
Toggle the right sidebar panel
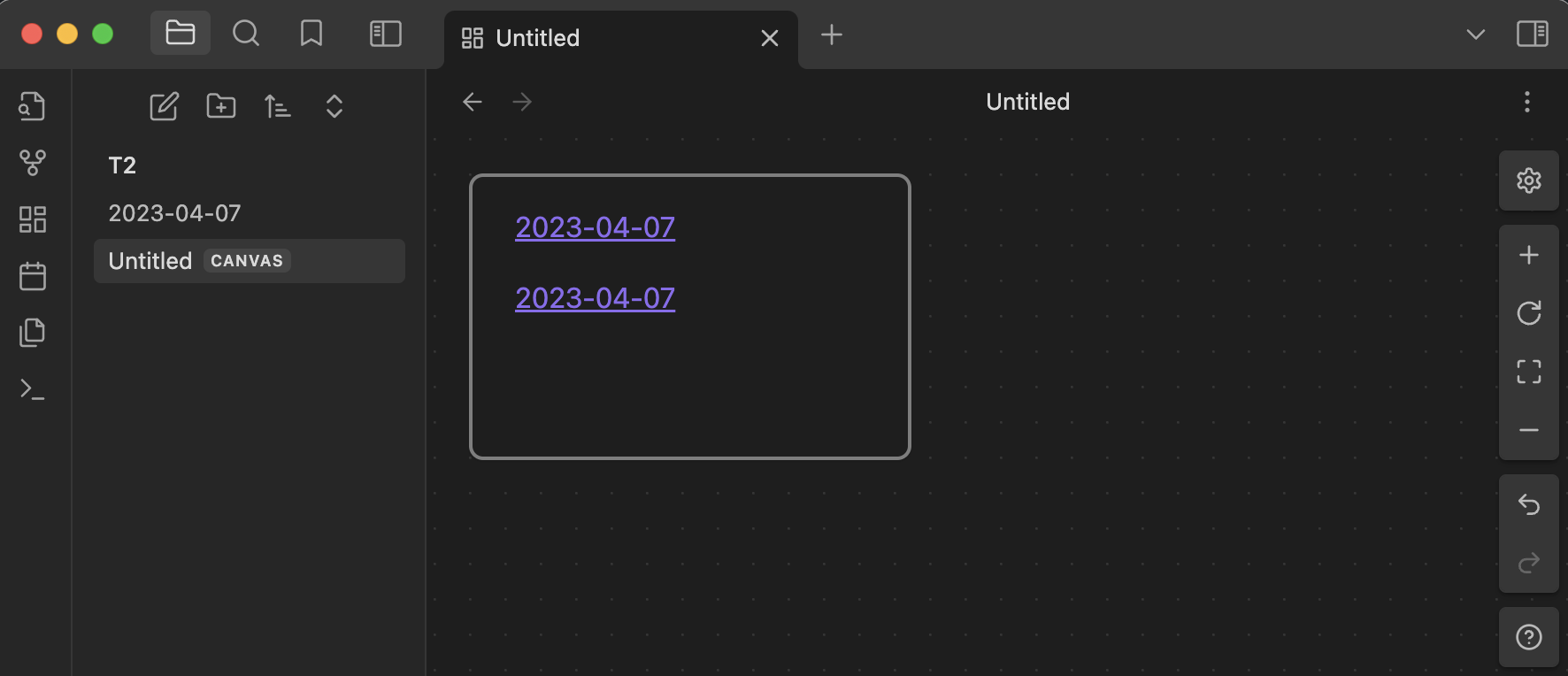(x=1532, y=34)
